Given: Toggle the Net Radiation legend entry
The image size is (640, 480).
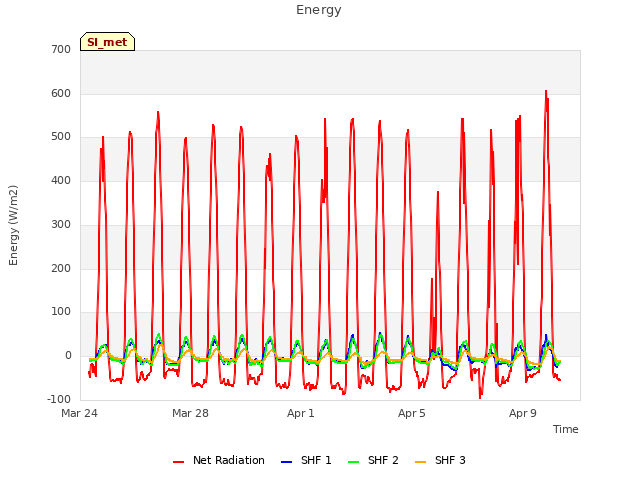Looking at the screenshot, I should click(219, 461).
